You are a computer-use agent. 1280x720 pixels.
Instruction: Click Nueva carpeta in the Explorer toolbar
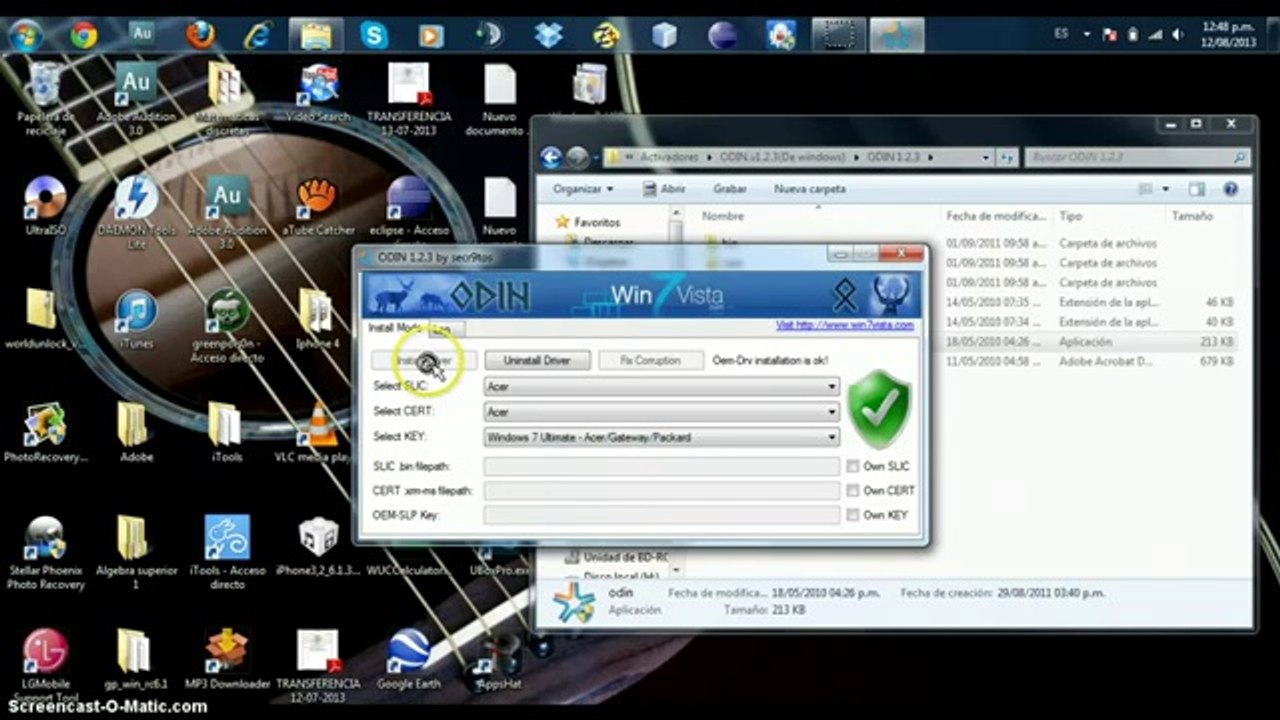click(809, 189)
